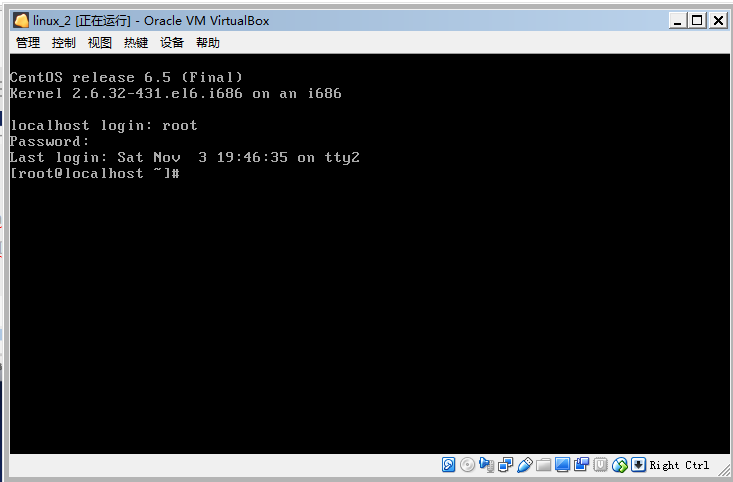Click the VirtualBox title bar app icon
This screenshot has height=482, width=733.
point(21,21)
